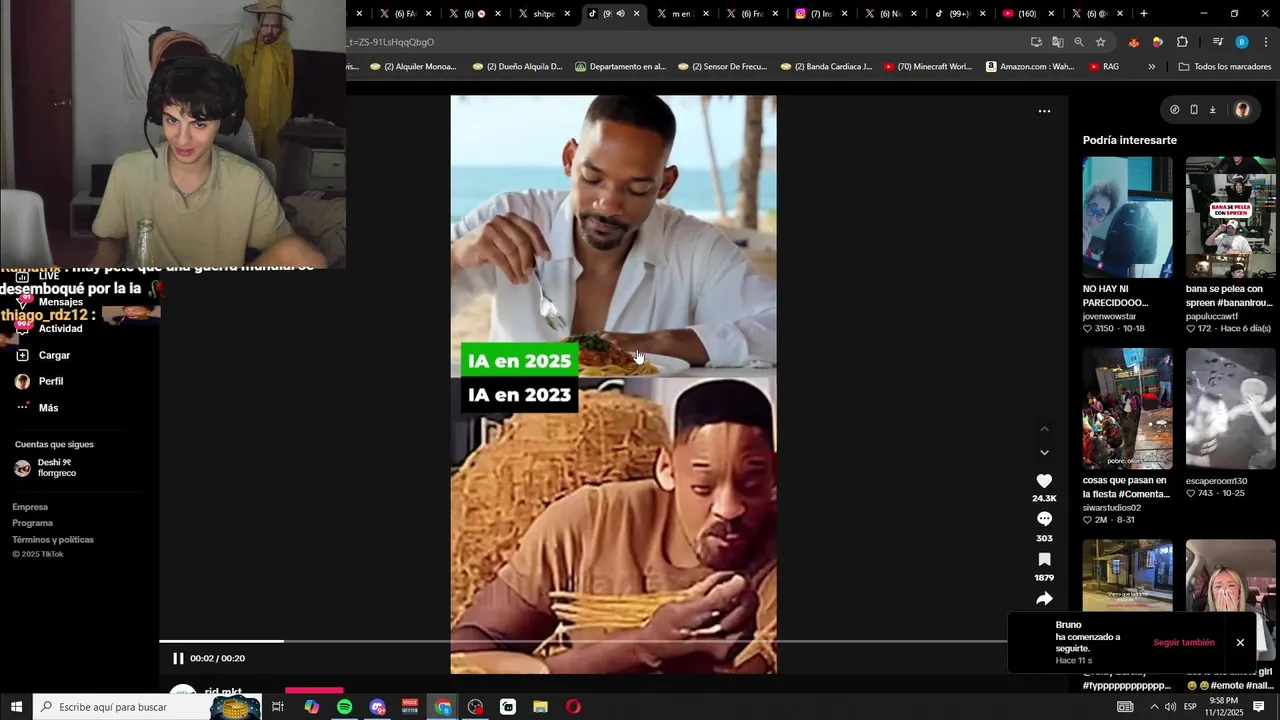Close the active TikTok browser tab
Screen dimensions: 1280x720
636,14
